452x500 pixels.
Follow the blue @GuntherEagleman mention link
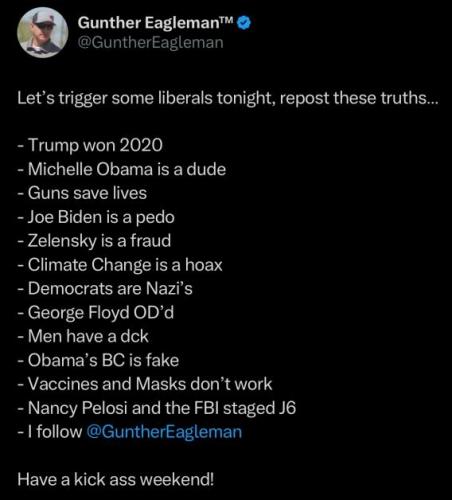point(164,432)
